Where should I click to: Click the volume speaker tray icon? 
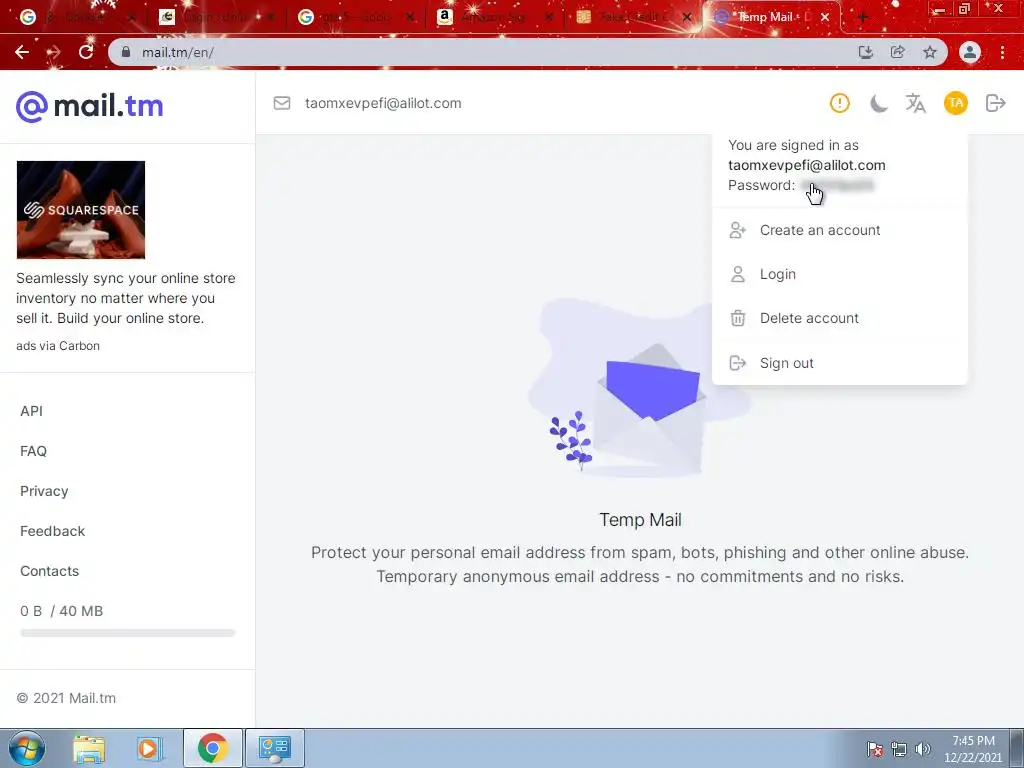coord(923,749)
